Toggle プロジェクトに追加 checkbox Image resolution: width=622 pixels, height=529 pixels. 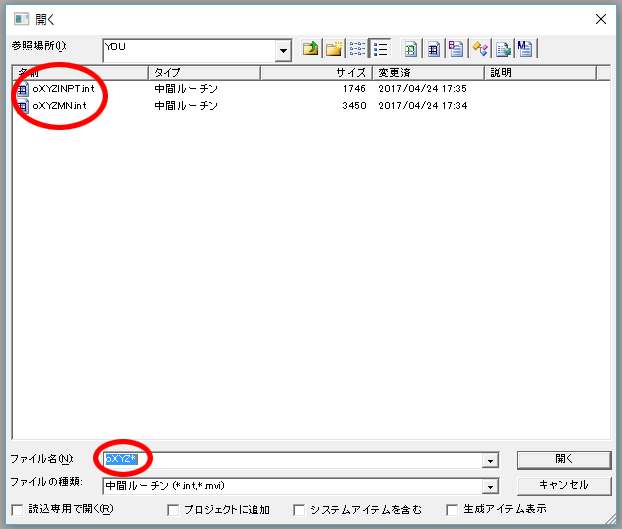click(x=174, y=510)
